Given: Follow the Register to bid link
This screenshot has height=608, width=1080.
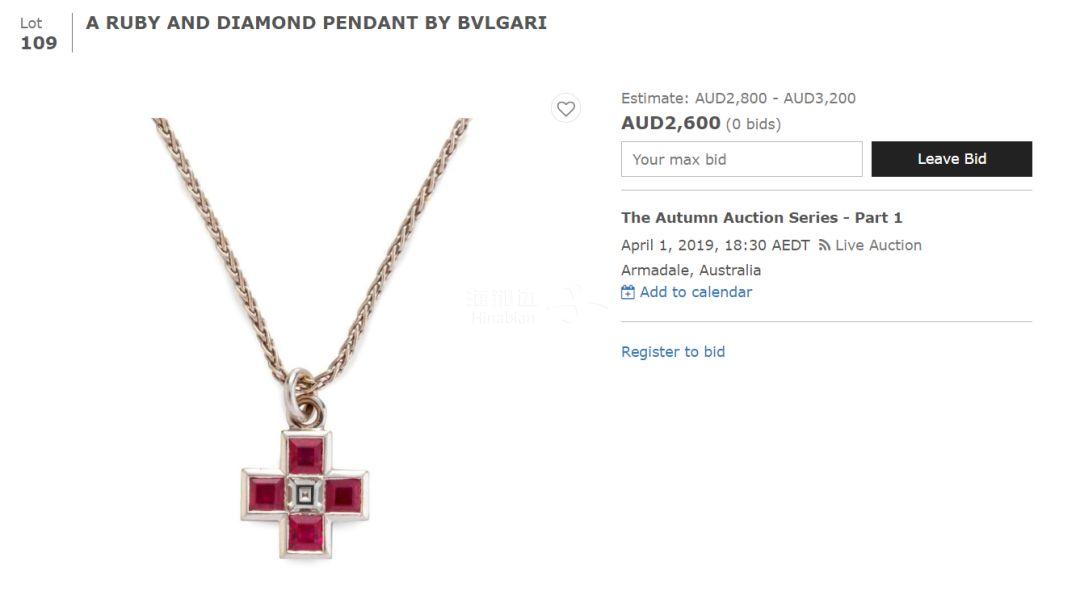Looking at the screenshot, I should tap(673, 352).
